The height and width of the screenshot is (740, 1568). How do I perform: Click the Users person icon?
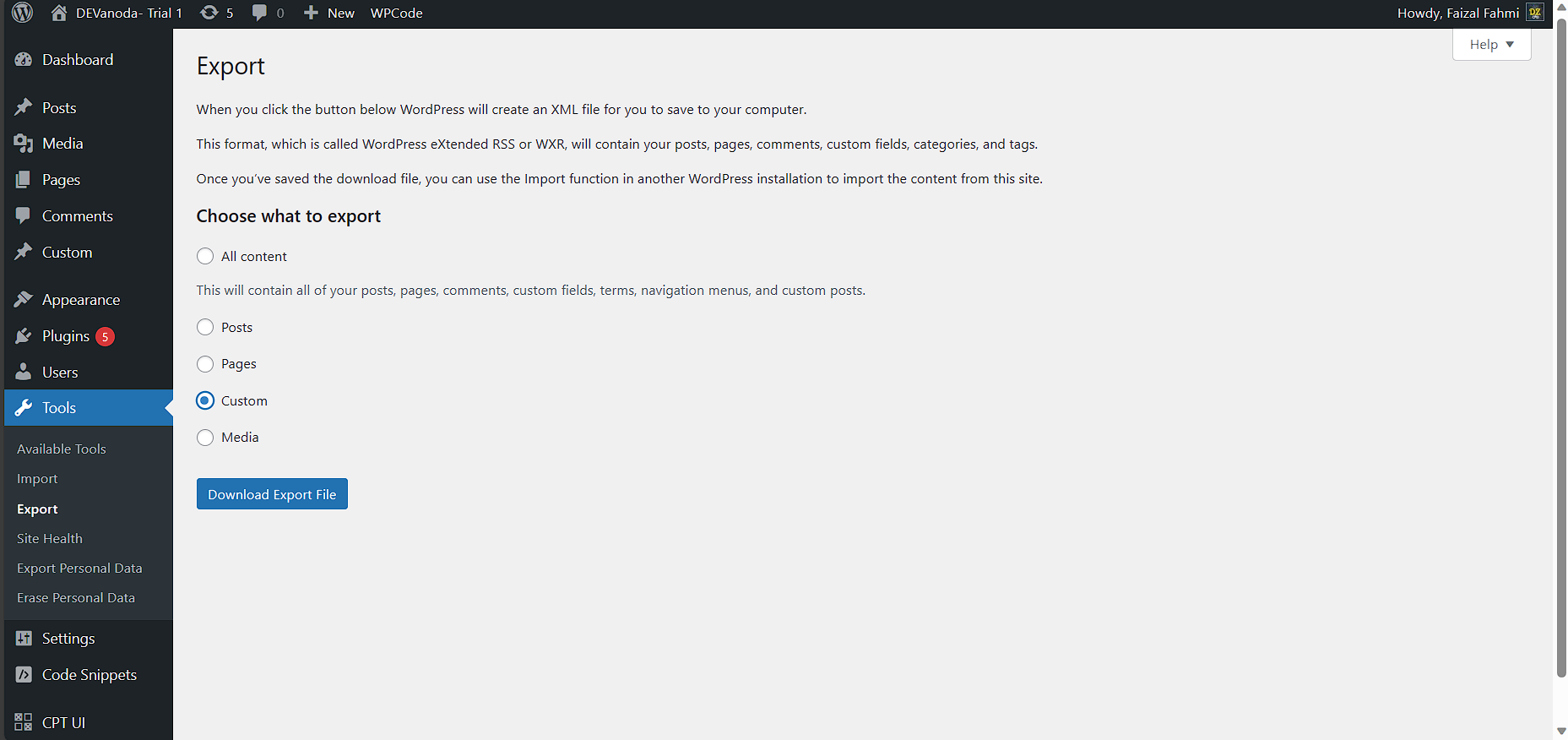pos(24,372)
